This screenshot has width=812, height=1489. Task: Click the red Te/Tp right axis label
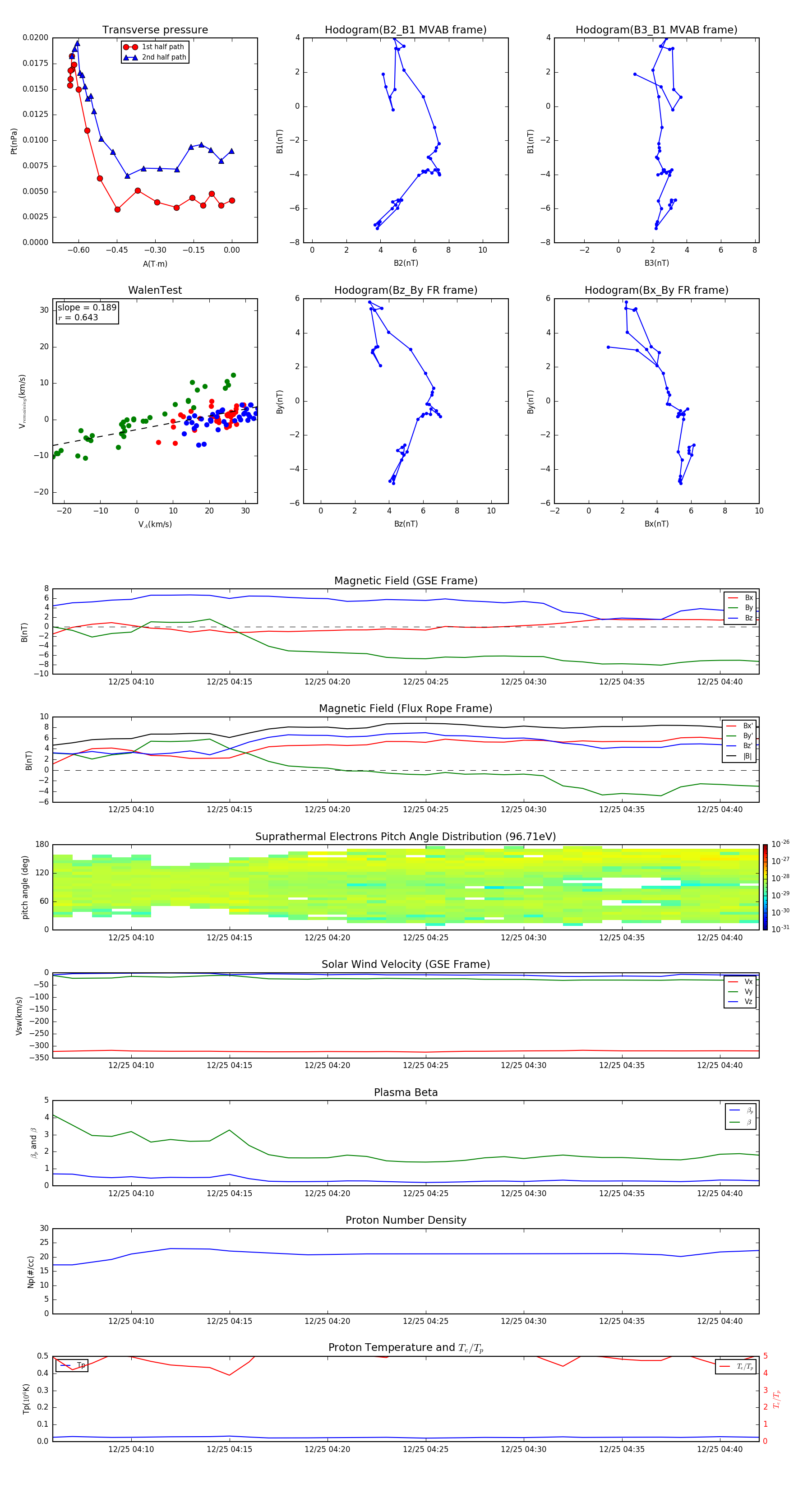776,1399
